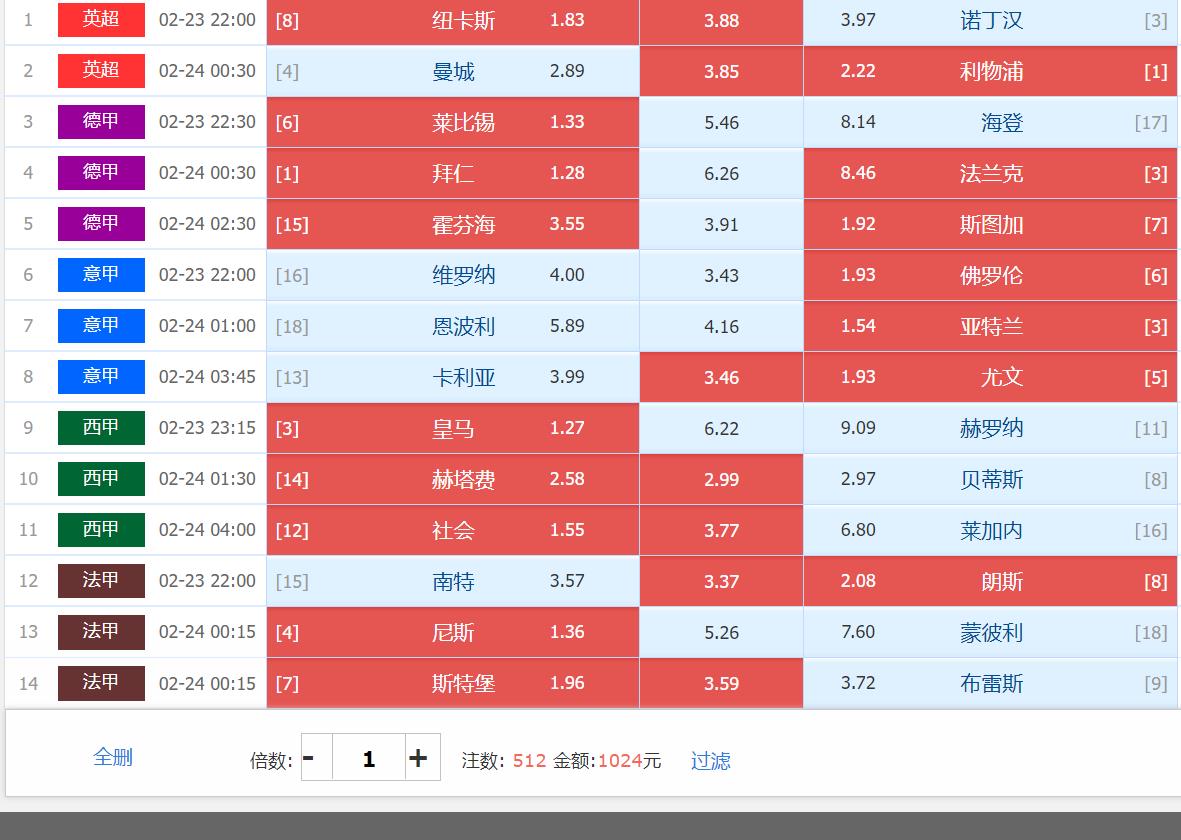Click the 全删 clear-all link
Screen dimensions: 1181x840
tap(113, 757)
